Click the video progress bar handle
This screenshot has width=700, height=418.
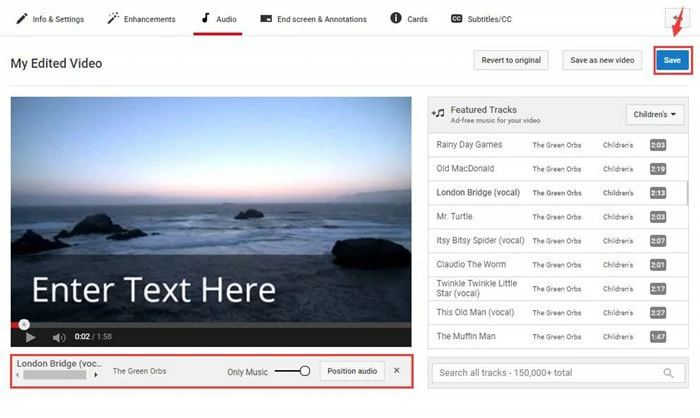(x=24, y=325)
